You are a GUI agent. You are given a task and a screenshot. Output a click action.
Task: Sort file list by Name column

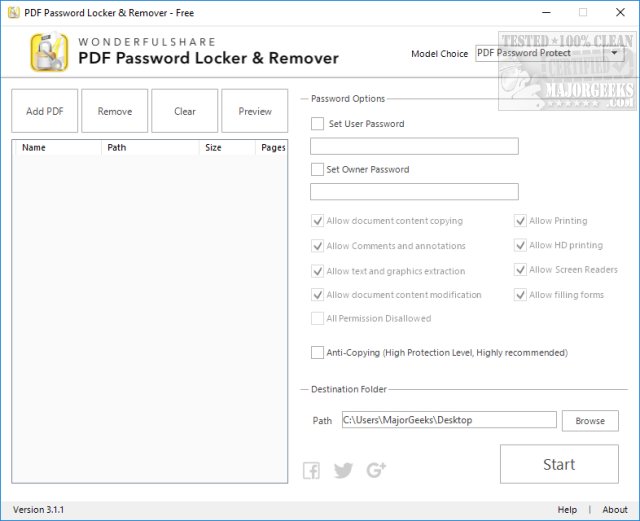57,147
